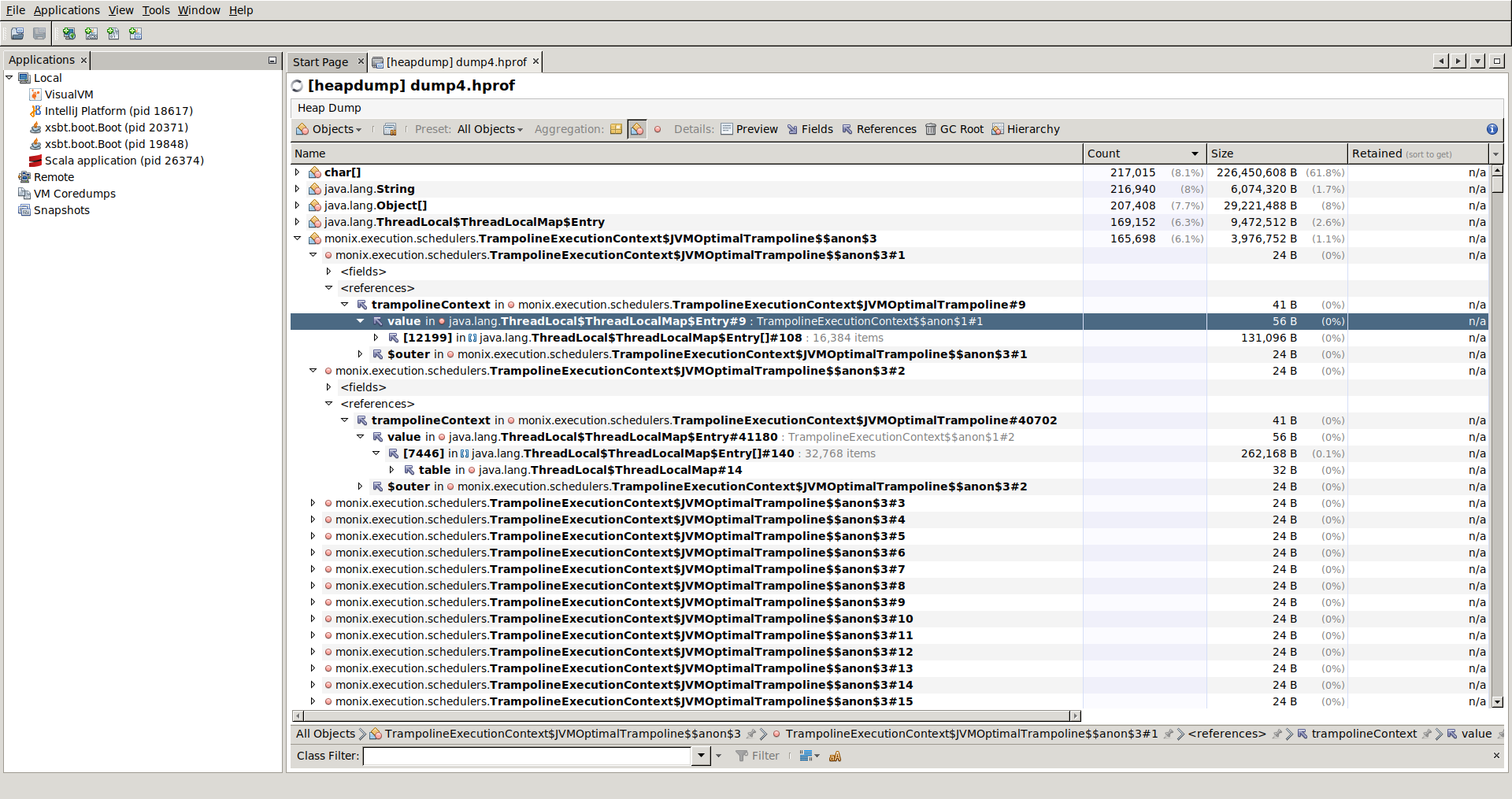Click the Load Snapshot toolbar icon
1512x799 pixels.
(17, 33)
